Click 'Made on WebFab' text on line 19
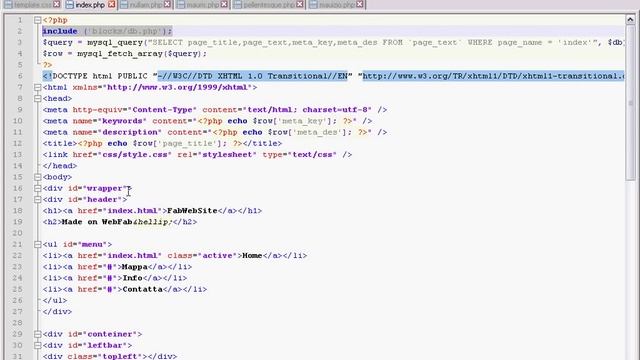640x360 pixels. click(97, 222)
